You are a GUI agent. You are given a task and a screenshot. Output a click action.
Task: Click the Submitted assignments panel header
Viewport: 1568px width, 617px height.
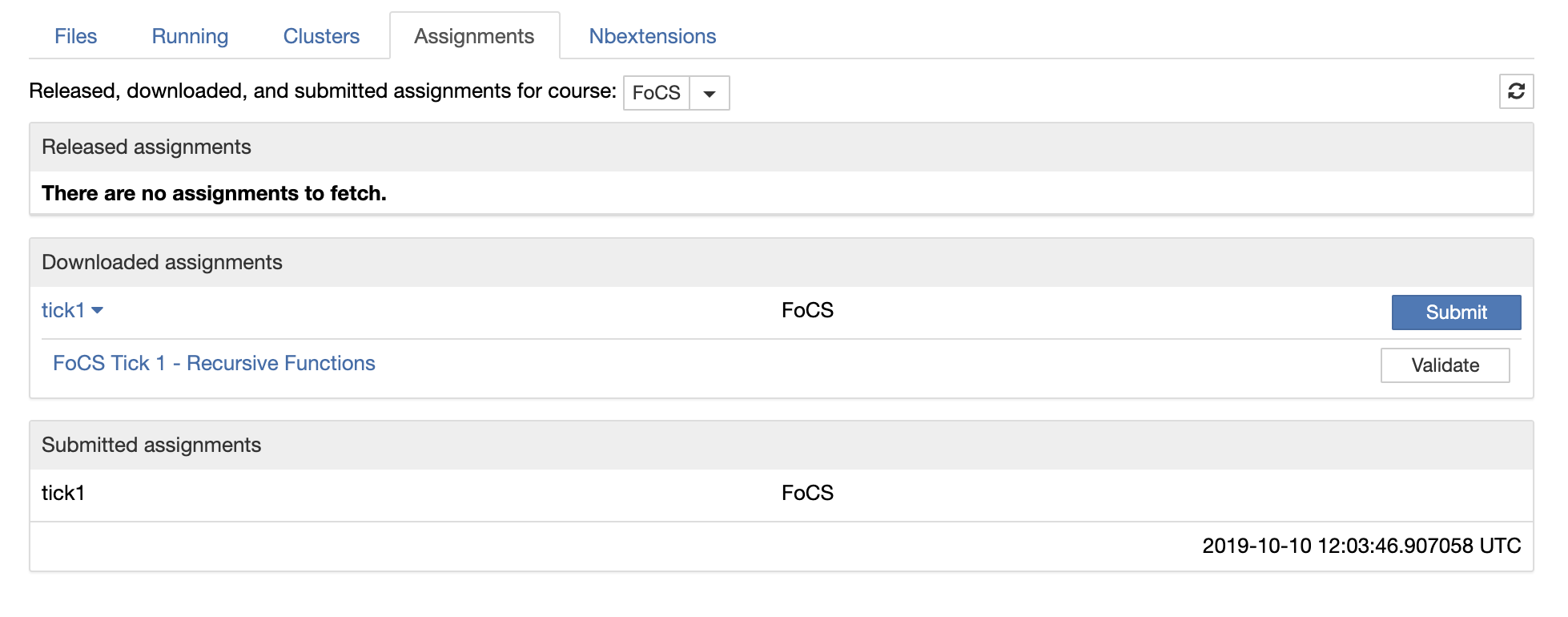tap(151, 445)
